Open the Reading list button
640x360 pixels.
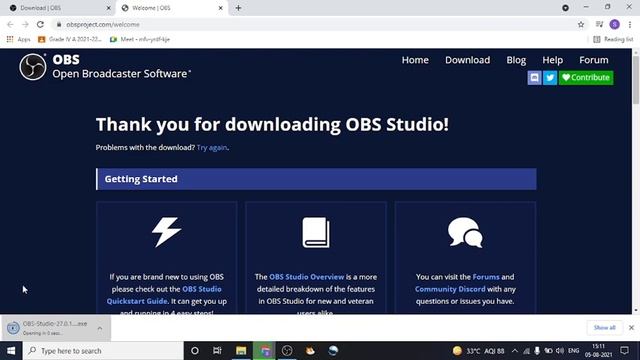[x=613, y=39]
